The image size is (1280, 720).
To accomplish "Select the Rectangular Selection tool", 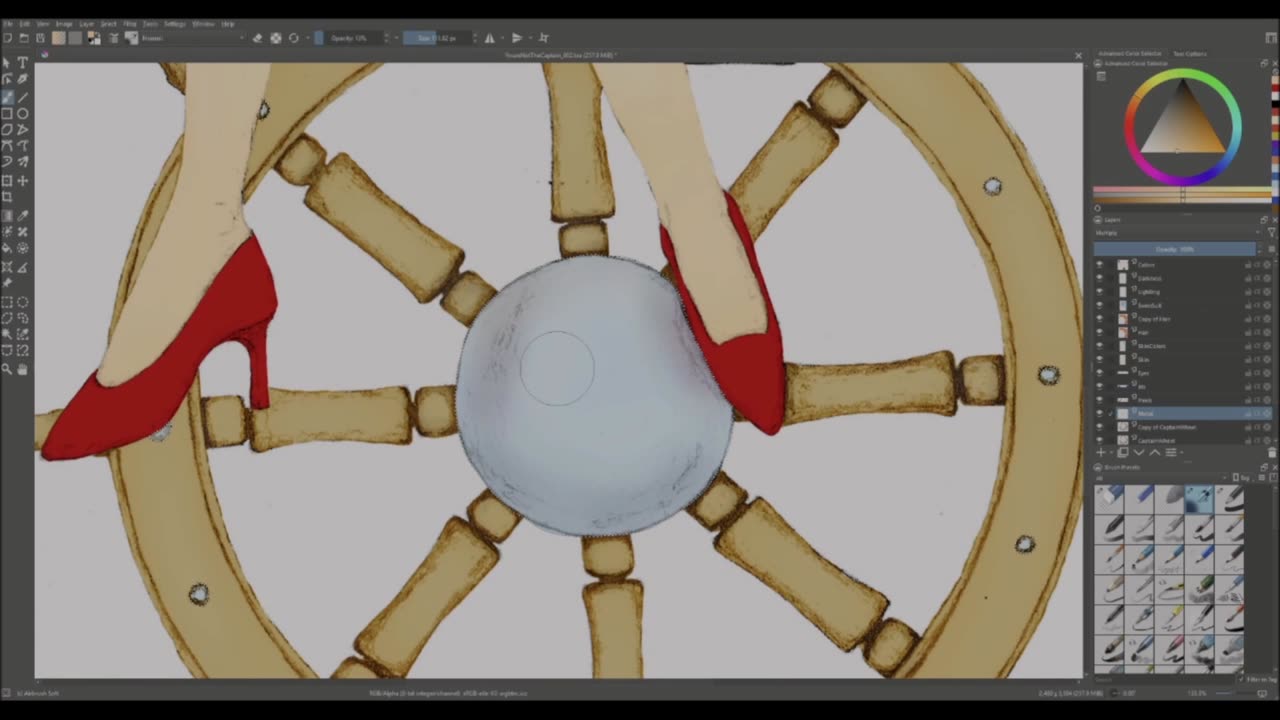I will click(x=7, y=301).
